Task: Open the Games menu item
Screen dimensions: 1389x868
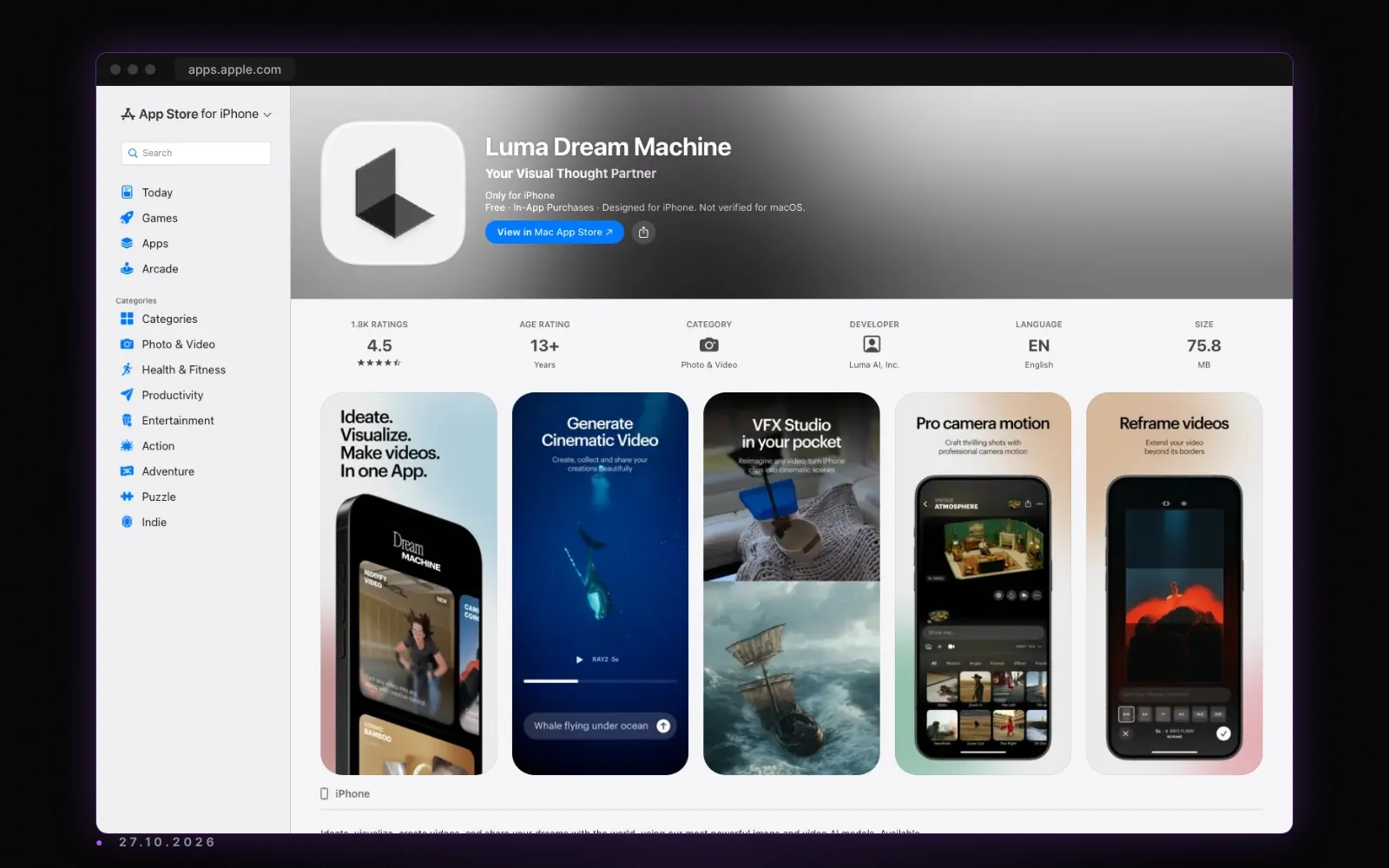Action: [160, 218]
